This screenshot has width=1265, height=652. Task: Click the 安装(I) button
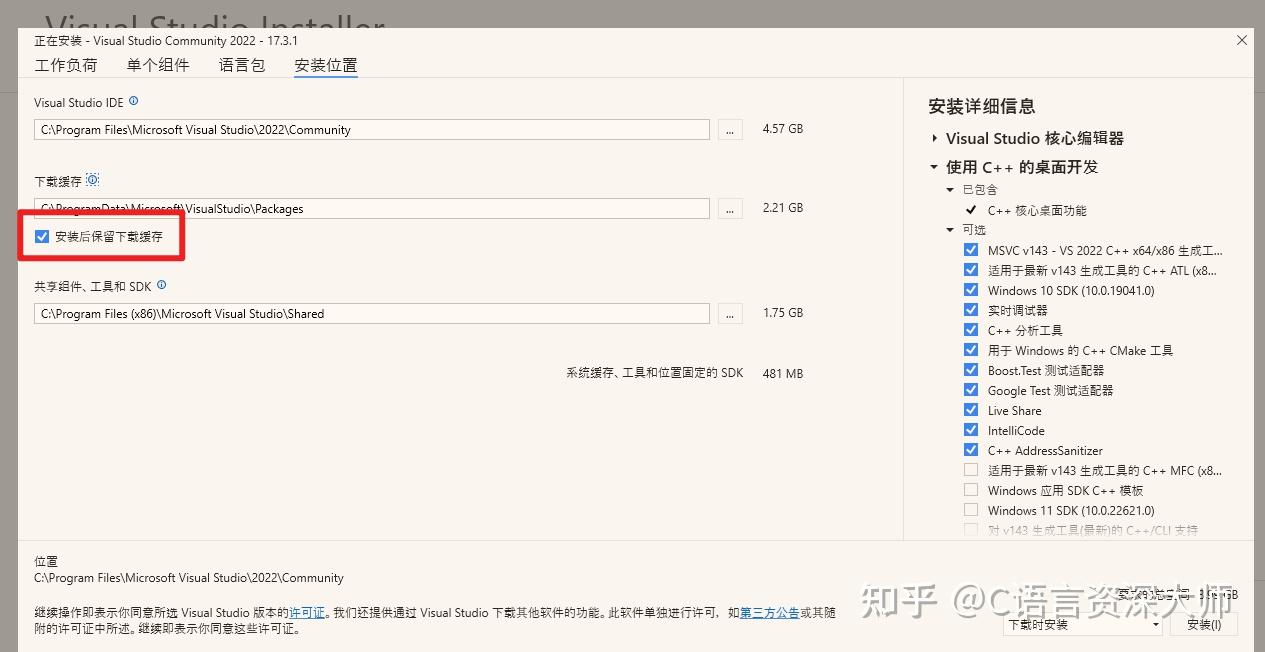click(x=1204, y=624)
